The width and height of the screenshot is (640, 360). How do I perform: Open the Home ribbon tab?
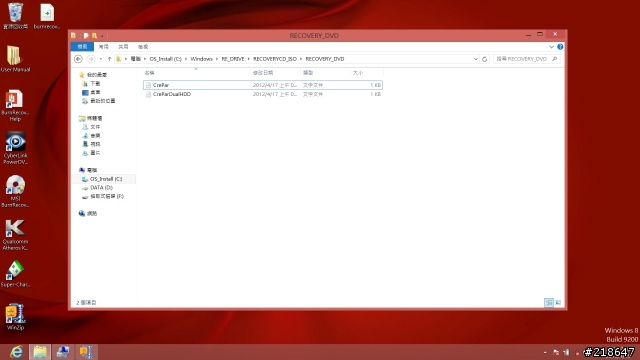click(104, 47)
